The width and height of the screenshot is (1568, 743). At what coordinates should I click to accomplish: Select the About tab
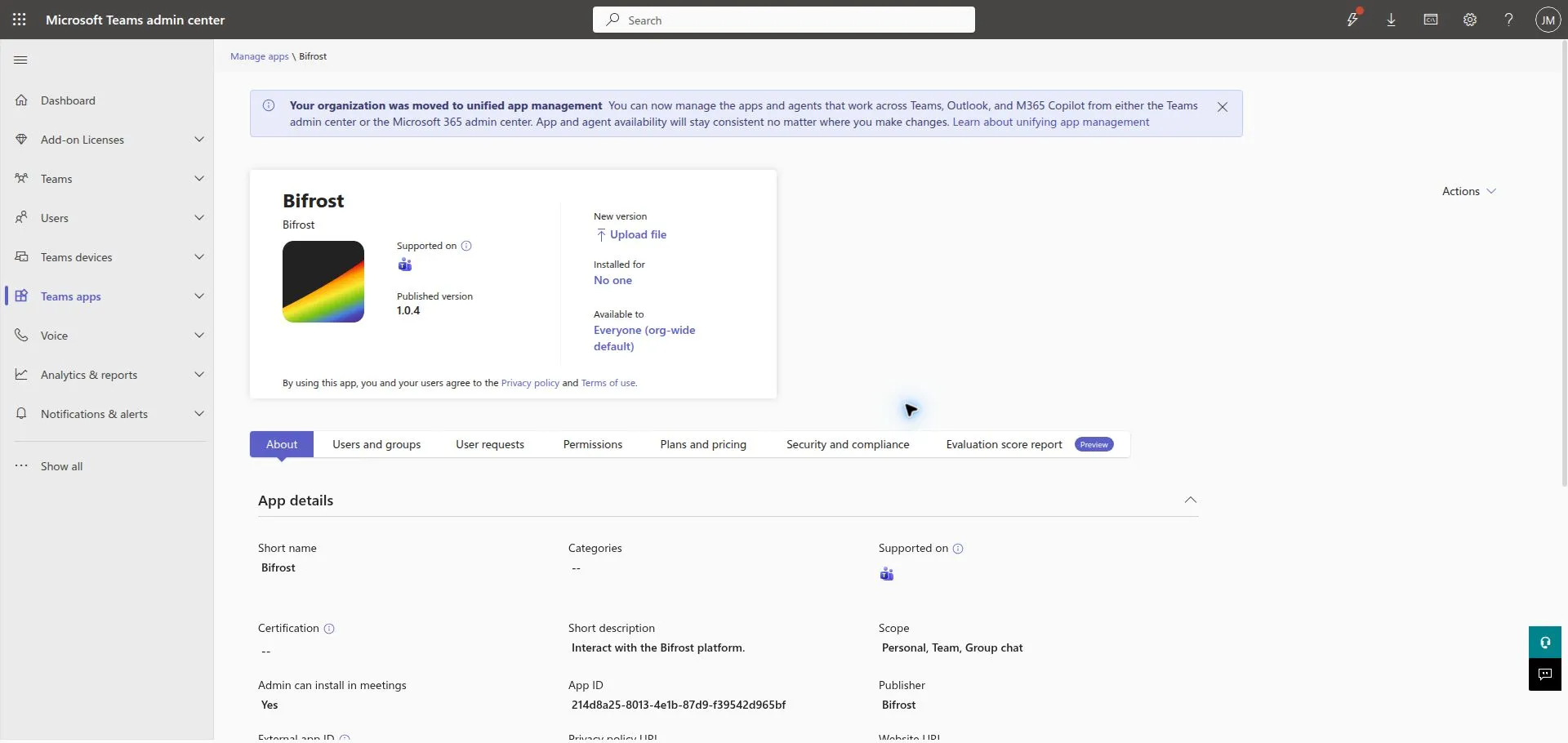pos(282,444)
